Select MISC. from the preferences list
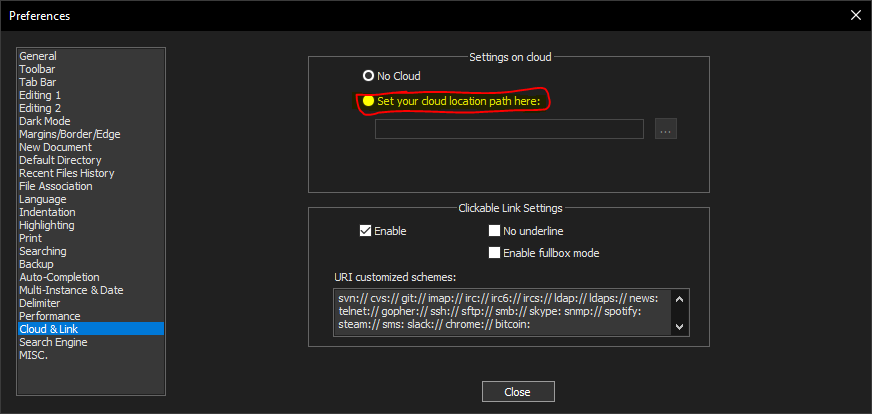This screenshot has height=414, width=872. tap(33, 355)
